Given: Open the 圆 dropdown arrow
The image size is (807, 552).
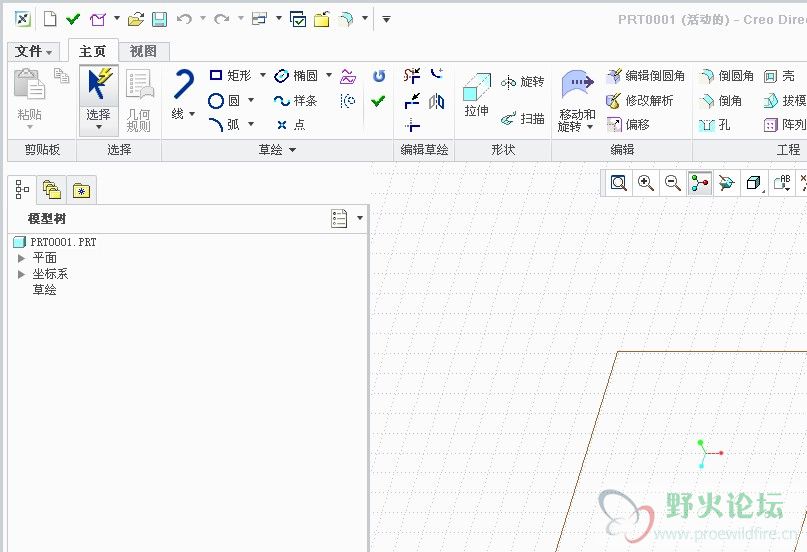Looking at the screenshot, I should 251,100.
